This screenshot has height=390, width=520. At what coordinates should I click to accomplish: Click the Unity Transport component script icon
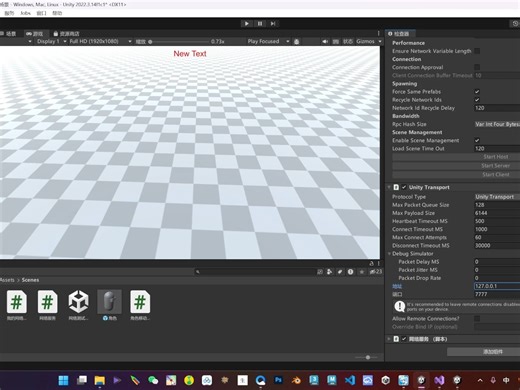(396, 187)
